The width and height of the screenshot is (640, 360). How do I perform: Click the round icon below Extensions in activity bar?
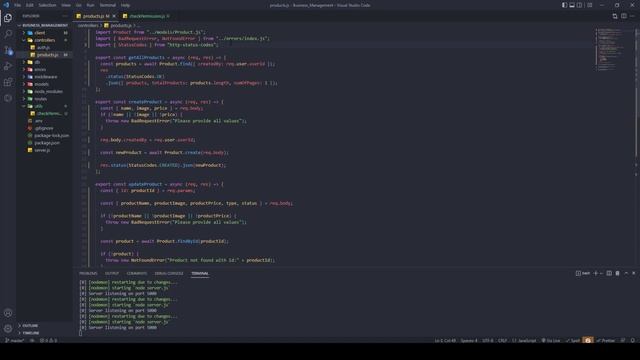(8, 98)
